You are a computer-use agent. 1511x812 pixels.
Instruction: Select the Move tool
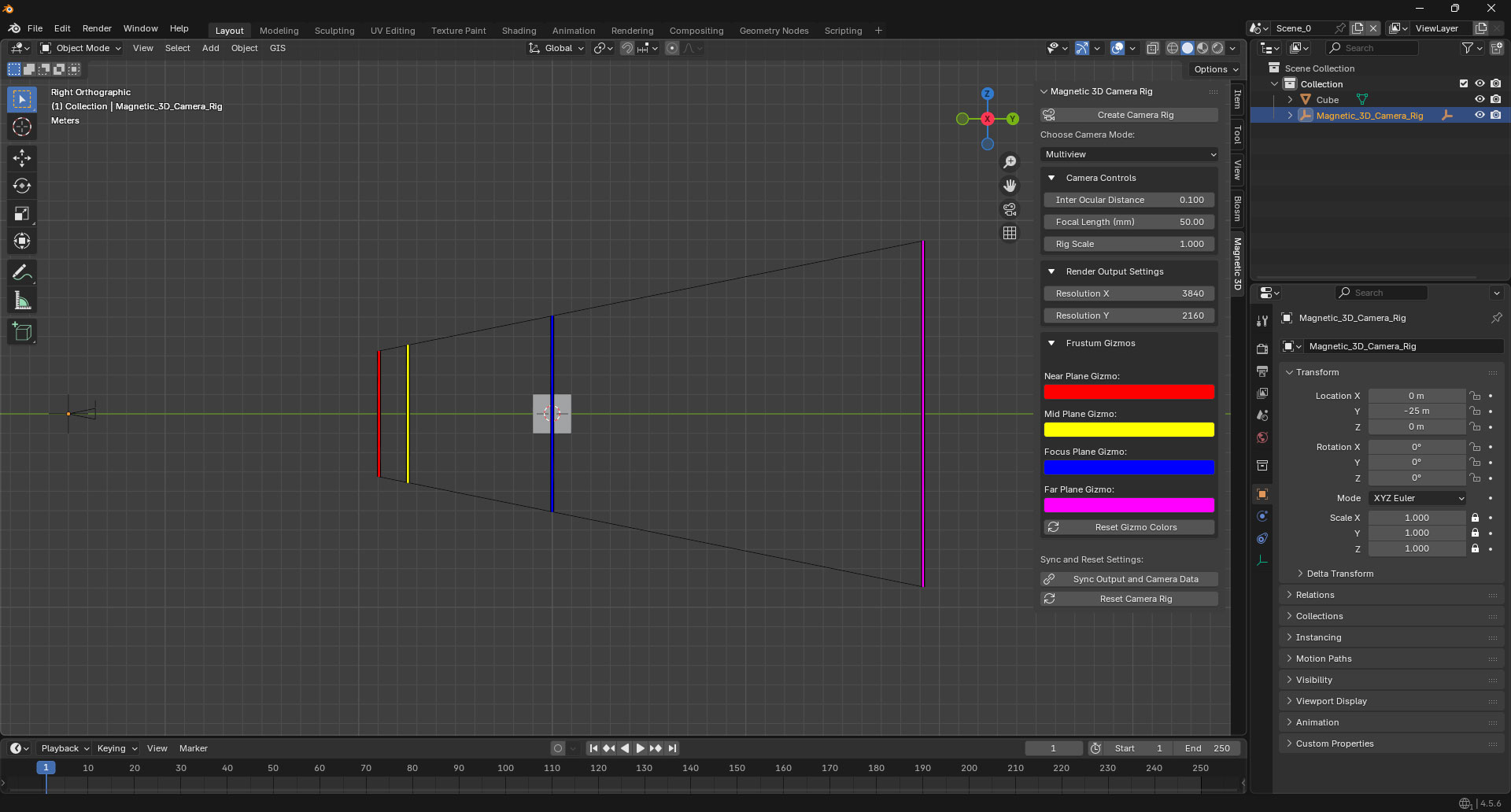coord(22,158)
